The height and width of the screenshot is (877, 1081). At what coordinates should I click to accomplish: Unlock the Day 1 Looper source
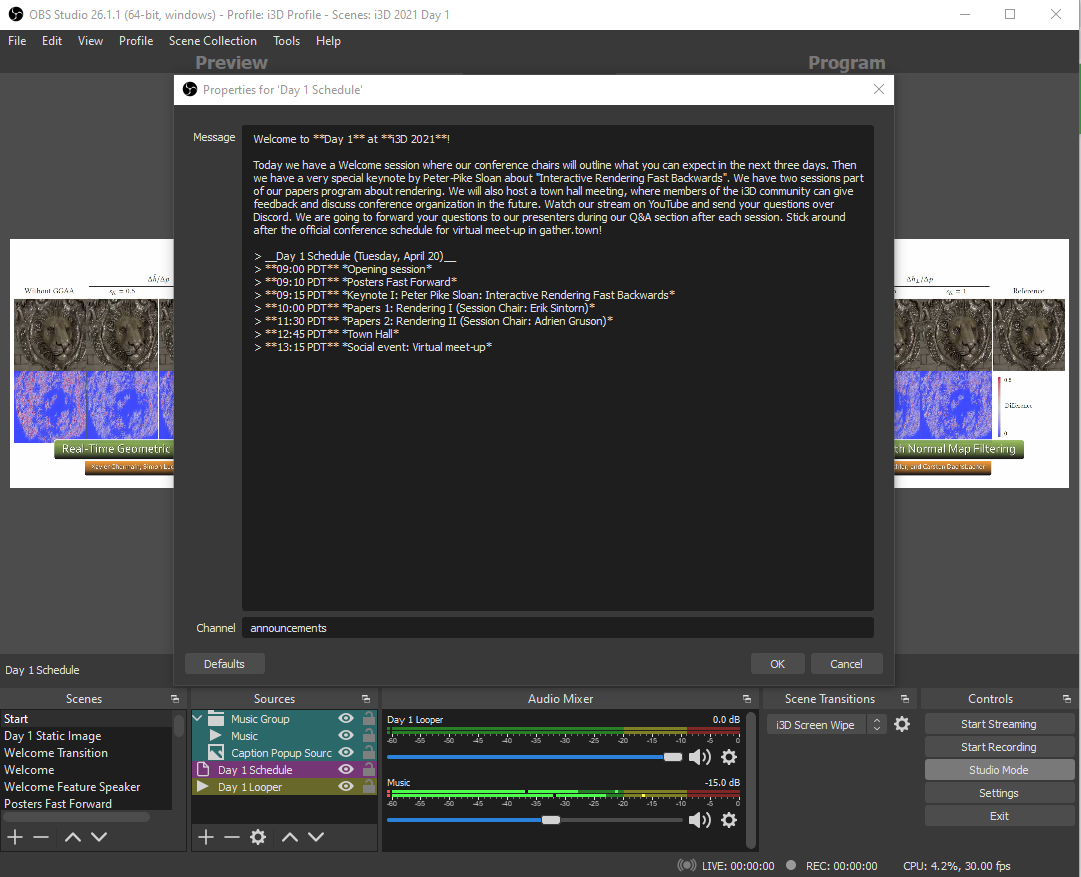point(369,787)
